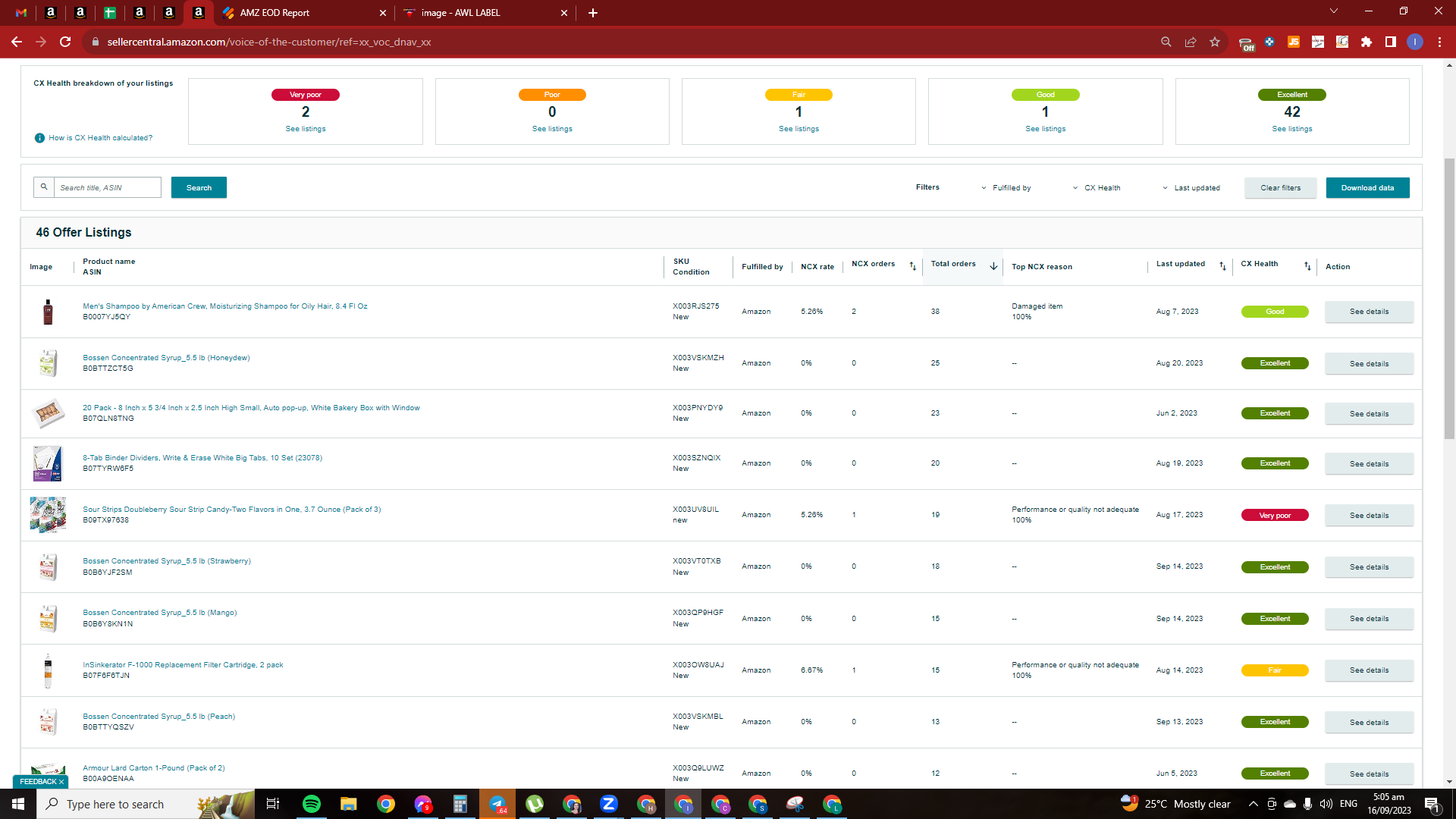Open the Windows Start menu
Viewport: 1456px width, 819px height.
point(18,804)
